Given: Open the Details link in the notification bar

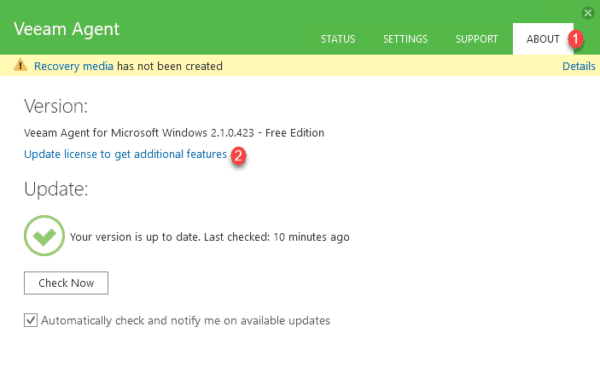Looking at the screenshot, I should click(x=579, y=66).
